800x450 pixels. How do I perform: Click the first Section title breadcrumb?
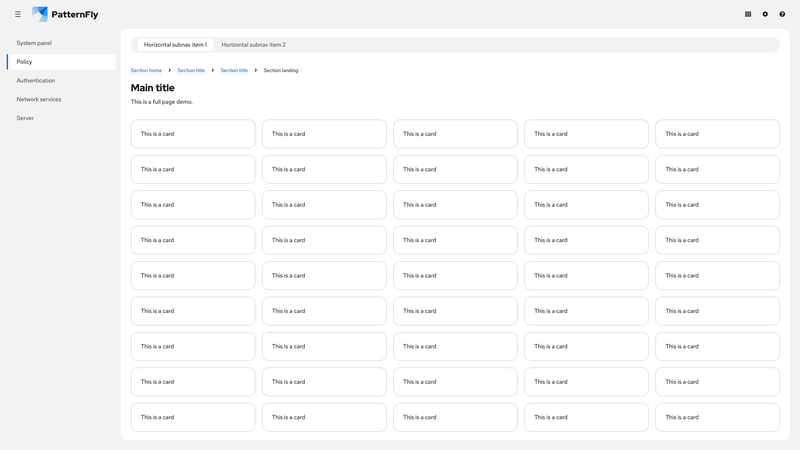coord(191,70)
